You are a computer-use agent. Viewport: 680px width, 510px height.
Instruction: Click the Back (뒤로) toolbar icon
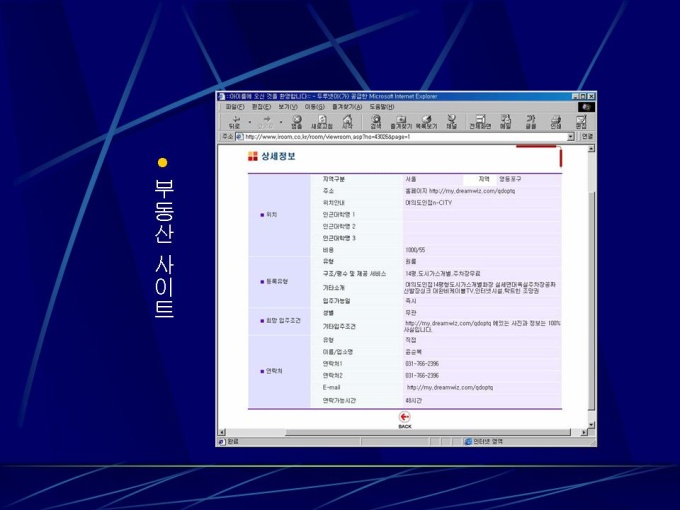pos(234,121)
